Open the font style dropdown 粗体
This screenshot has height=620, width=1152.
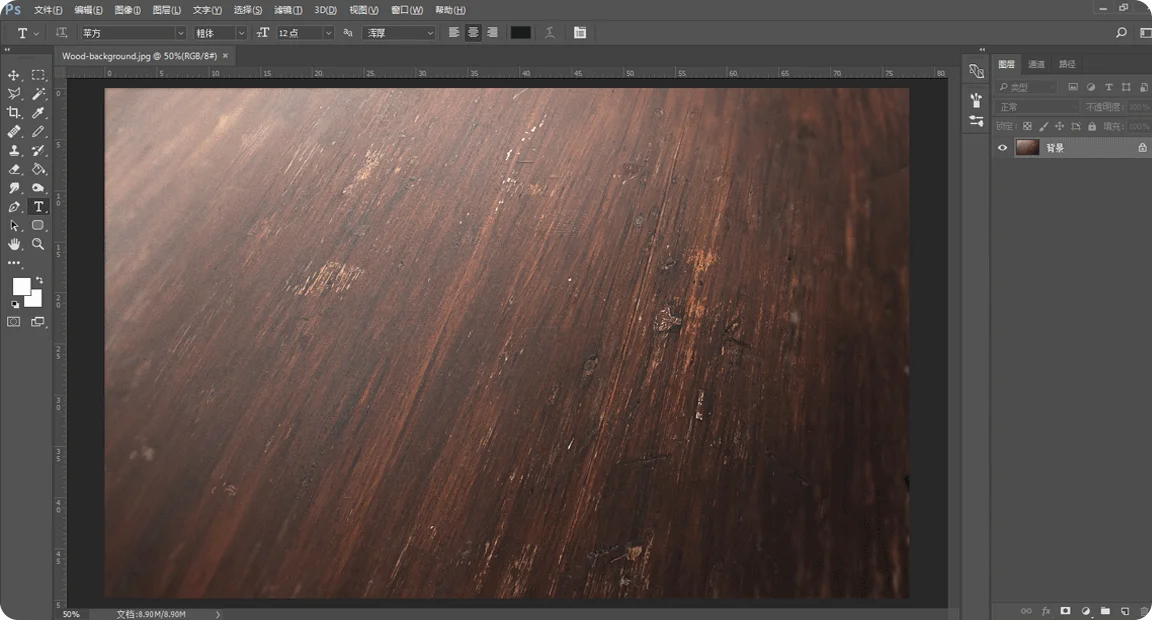pyautogui.click(x=220, y=33)
